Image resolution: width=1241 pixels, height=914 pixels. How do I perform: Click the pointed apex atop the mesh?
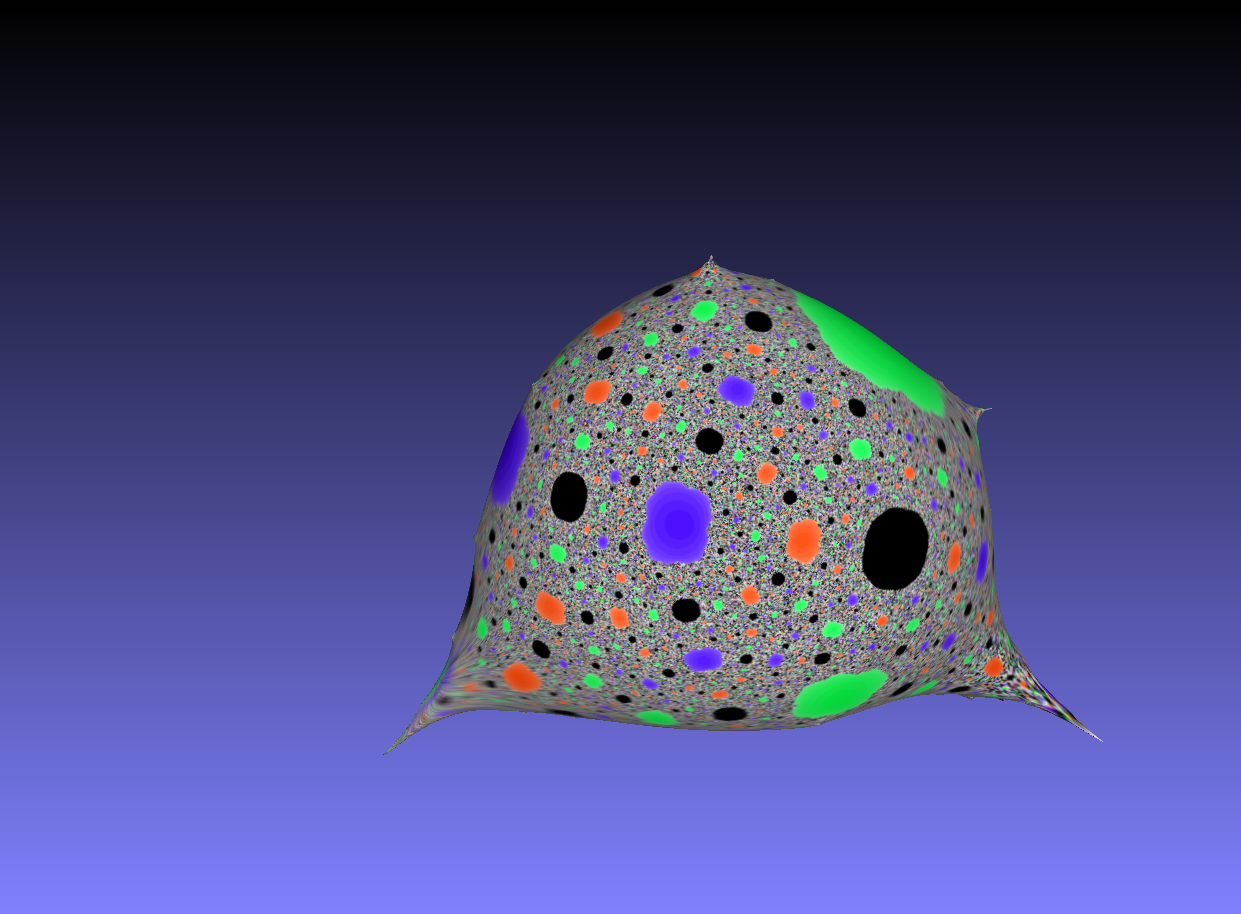pyautogui.click(x=710, y=261)
